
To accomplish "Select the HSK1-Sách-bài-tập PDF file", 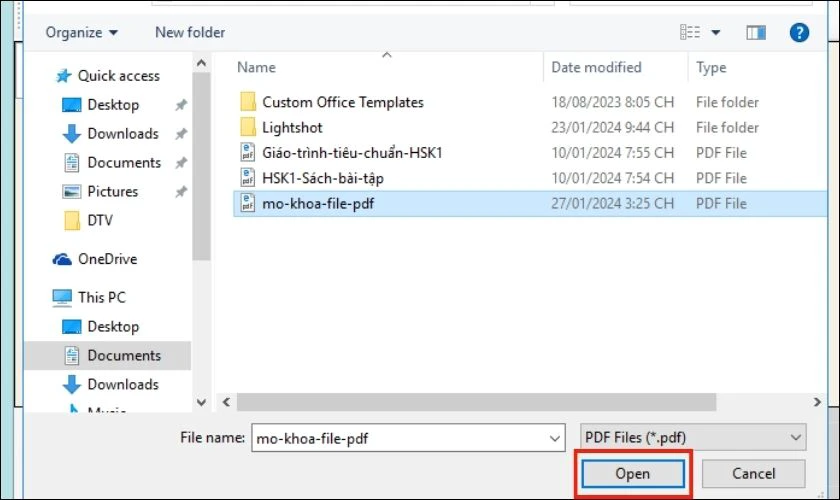I will 322,178.
